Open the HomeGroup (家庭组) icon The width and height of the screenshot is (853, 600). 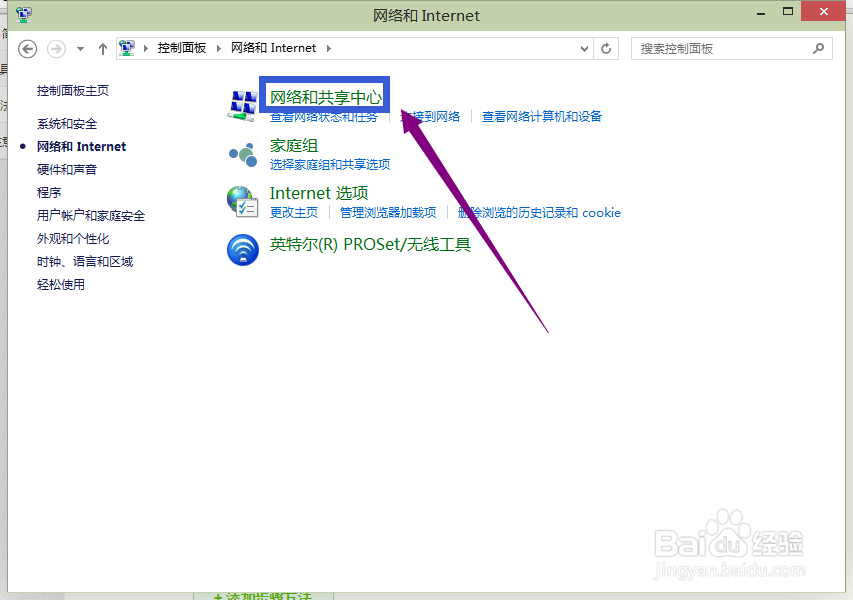coord(243,155)
